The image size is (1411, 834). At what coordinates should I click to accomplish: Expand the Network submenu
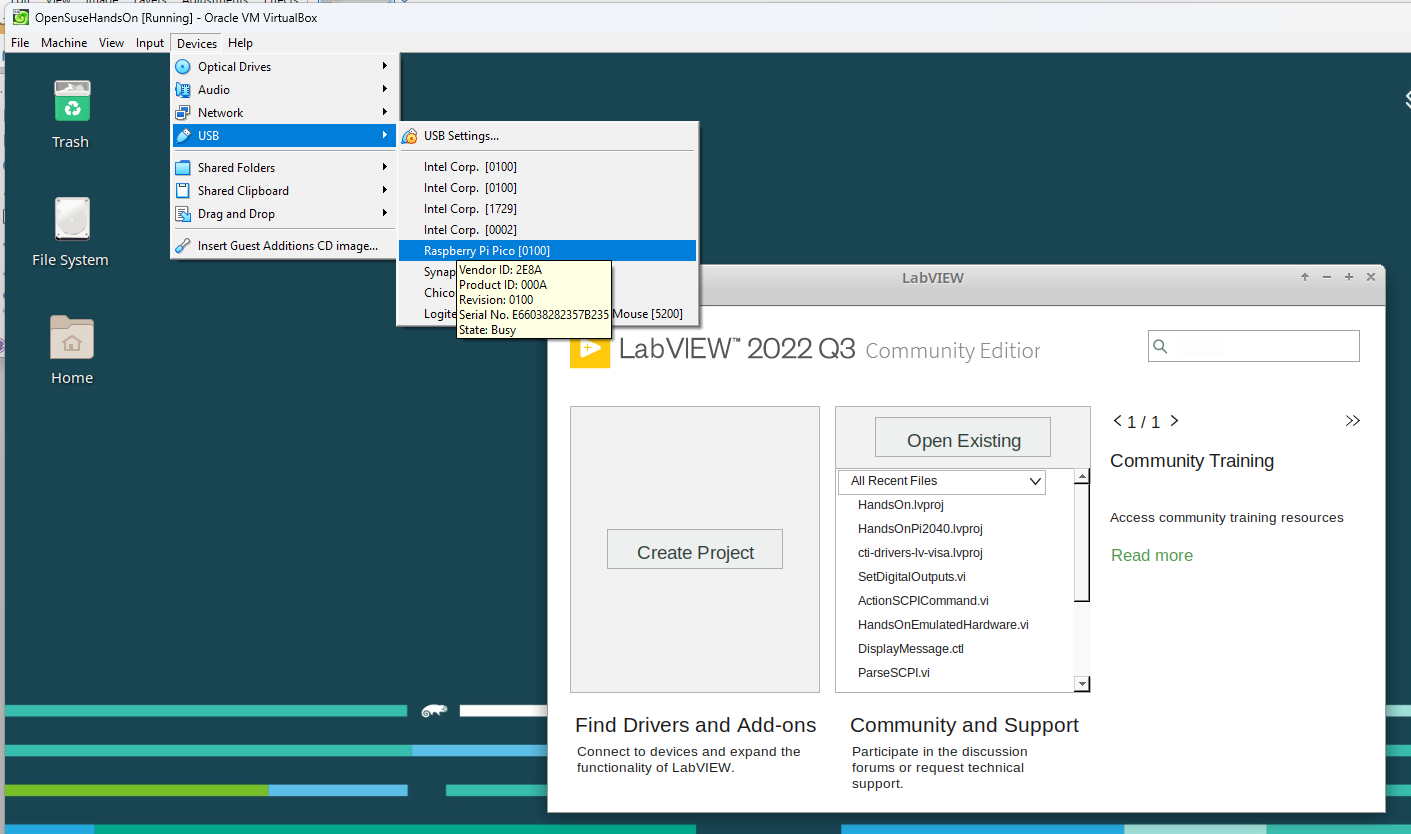click(x=385, y=113)
